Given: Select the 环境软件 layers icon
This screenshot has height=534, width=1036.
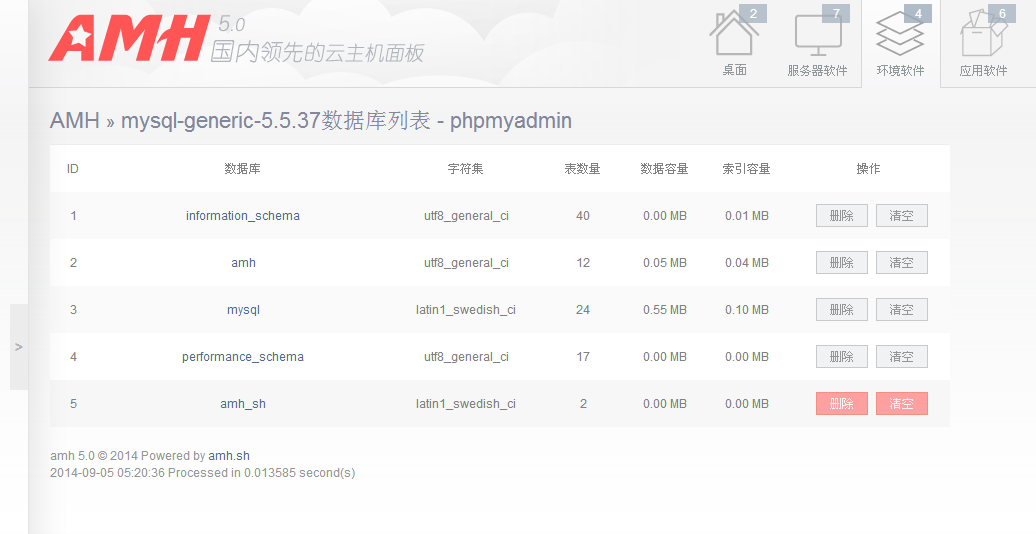Looking at the screenshot, I should (x=900, y=40).
